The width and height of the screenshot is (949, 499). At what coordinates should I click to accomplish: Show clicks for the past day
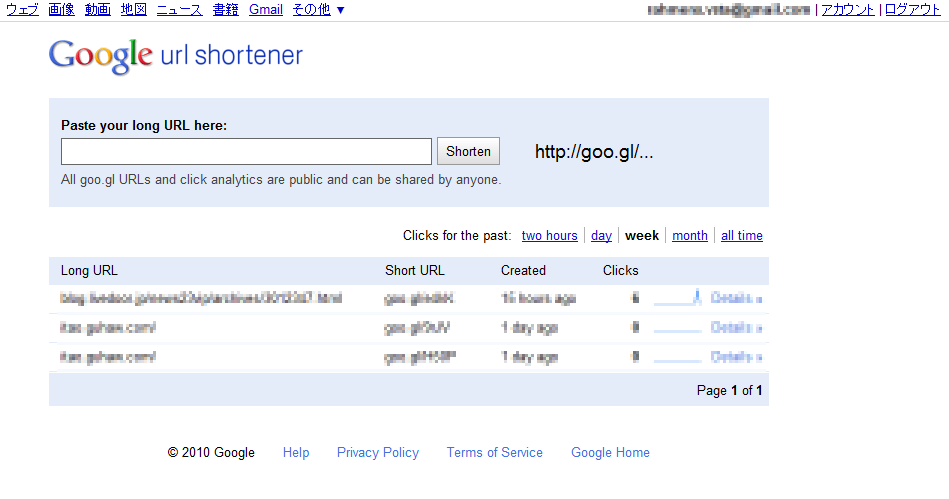(x=601, y=236)
